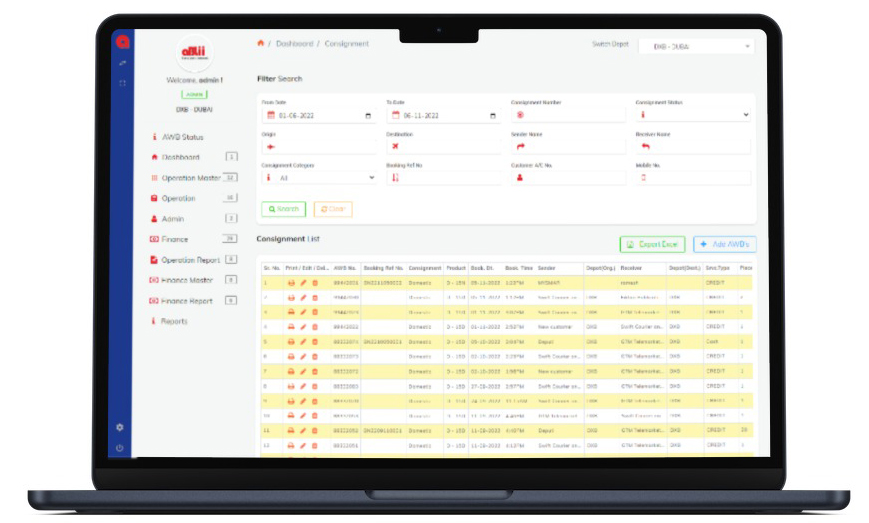
Task: Click the Add AWB's button
Action: [725, 244]
